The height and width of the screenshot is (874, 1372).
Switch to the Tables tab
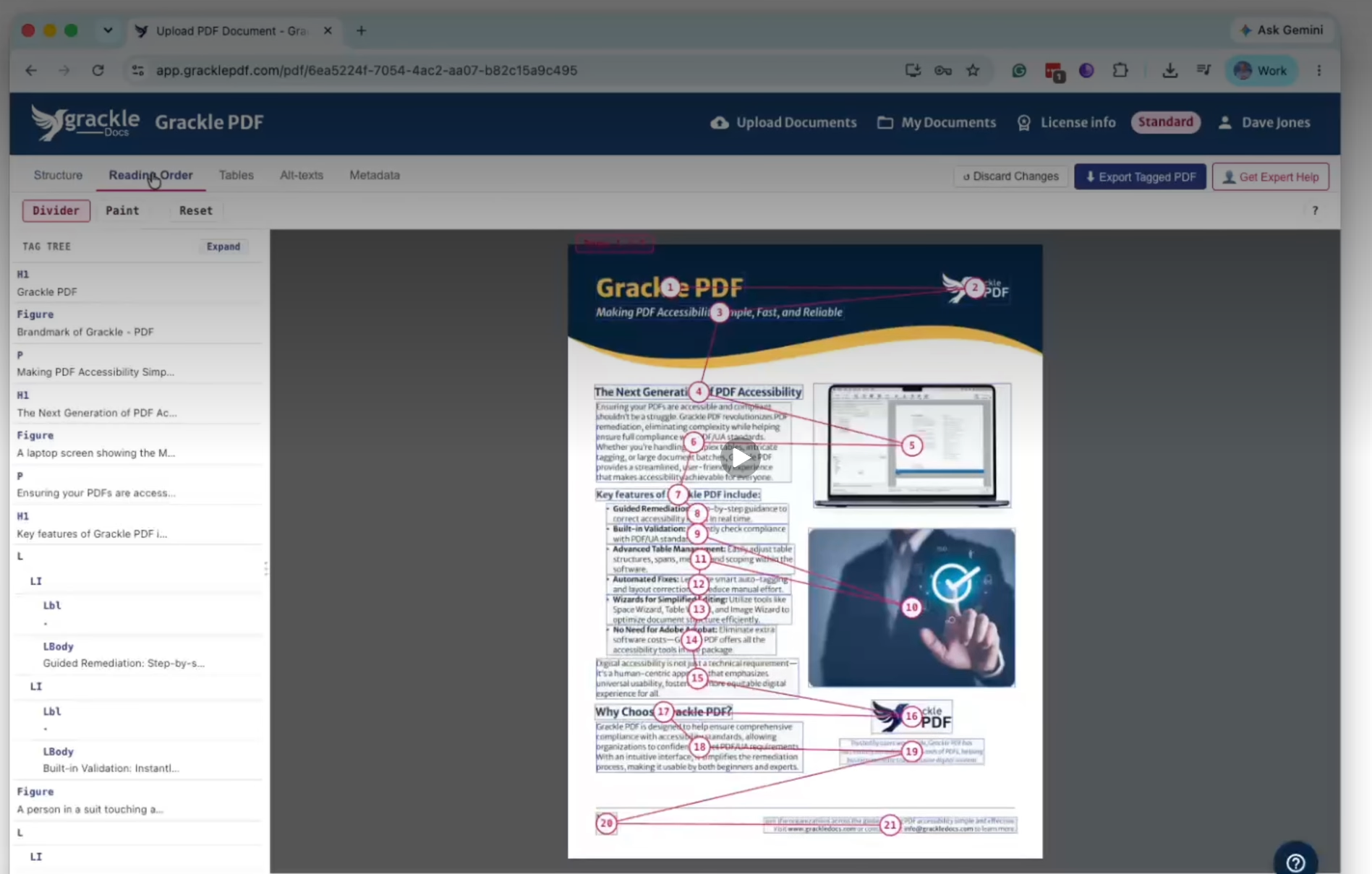[237, 175]
